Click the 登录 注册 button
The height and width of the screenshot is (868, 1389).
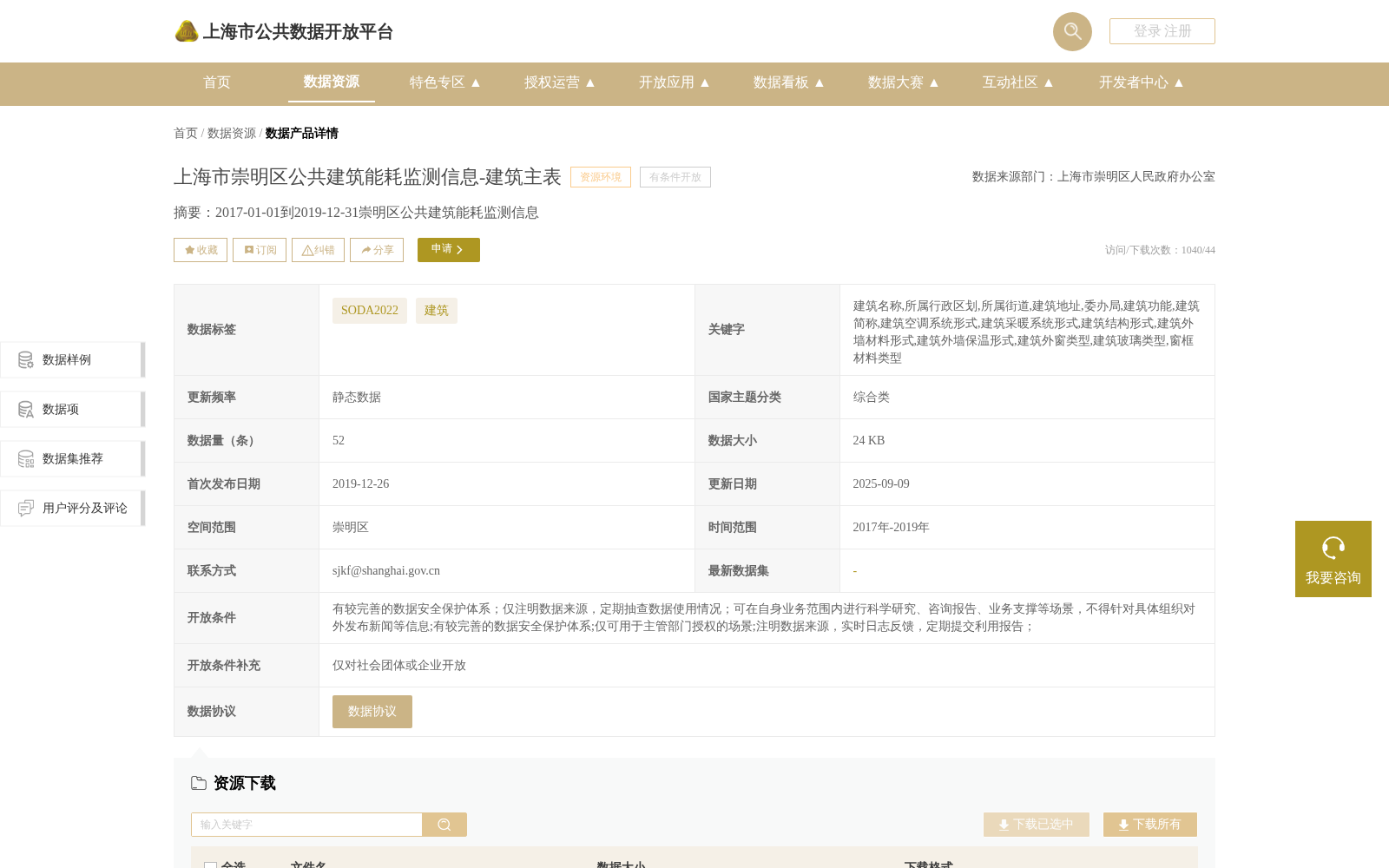tap(1162, 31)
